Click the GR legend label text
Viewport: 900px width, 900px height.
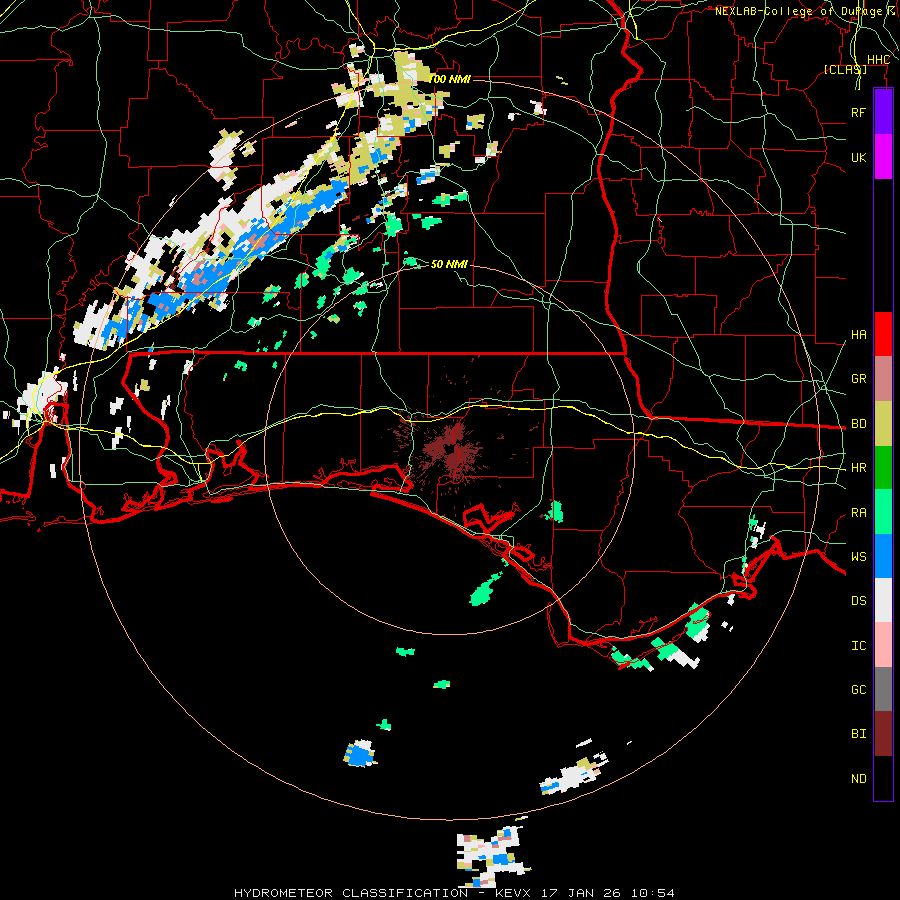coord(858,379)
